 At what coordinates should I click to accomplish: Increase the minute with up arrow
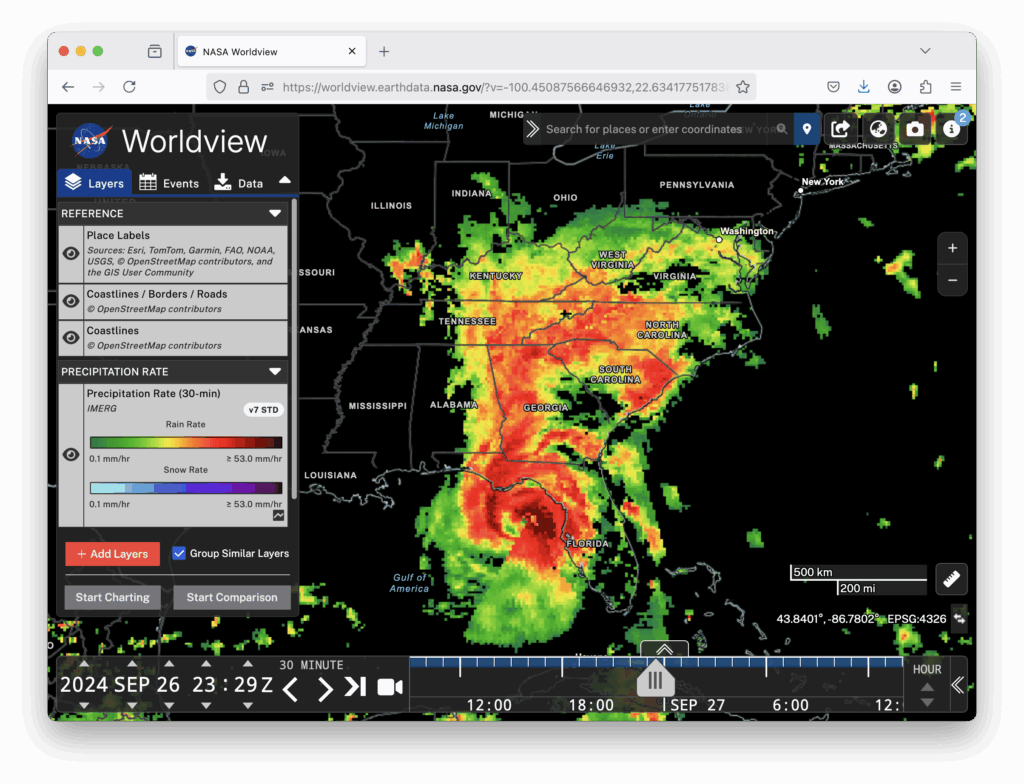(248, 664)
